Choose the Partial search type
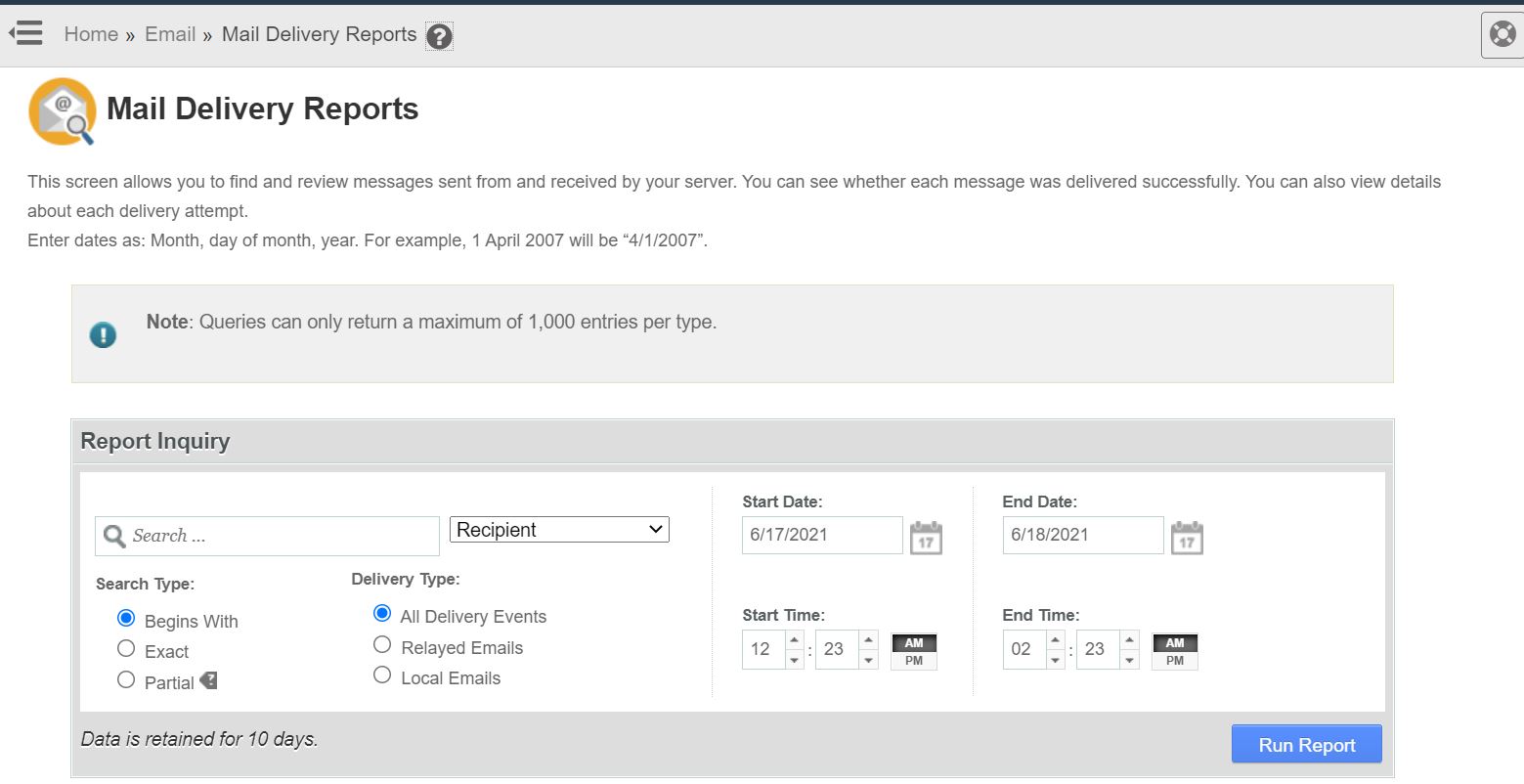Image resolution: width=1524 pixels, height=784 pixels. coord(126,679)
